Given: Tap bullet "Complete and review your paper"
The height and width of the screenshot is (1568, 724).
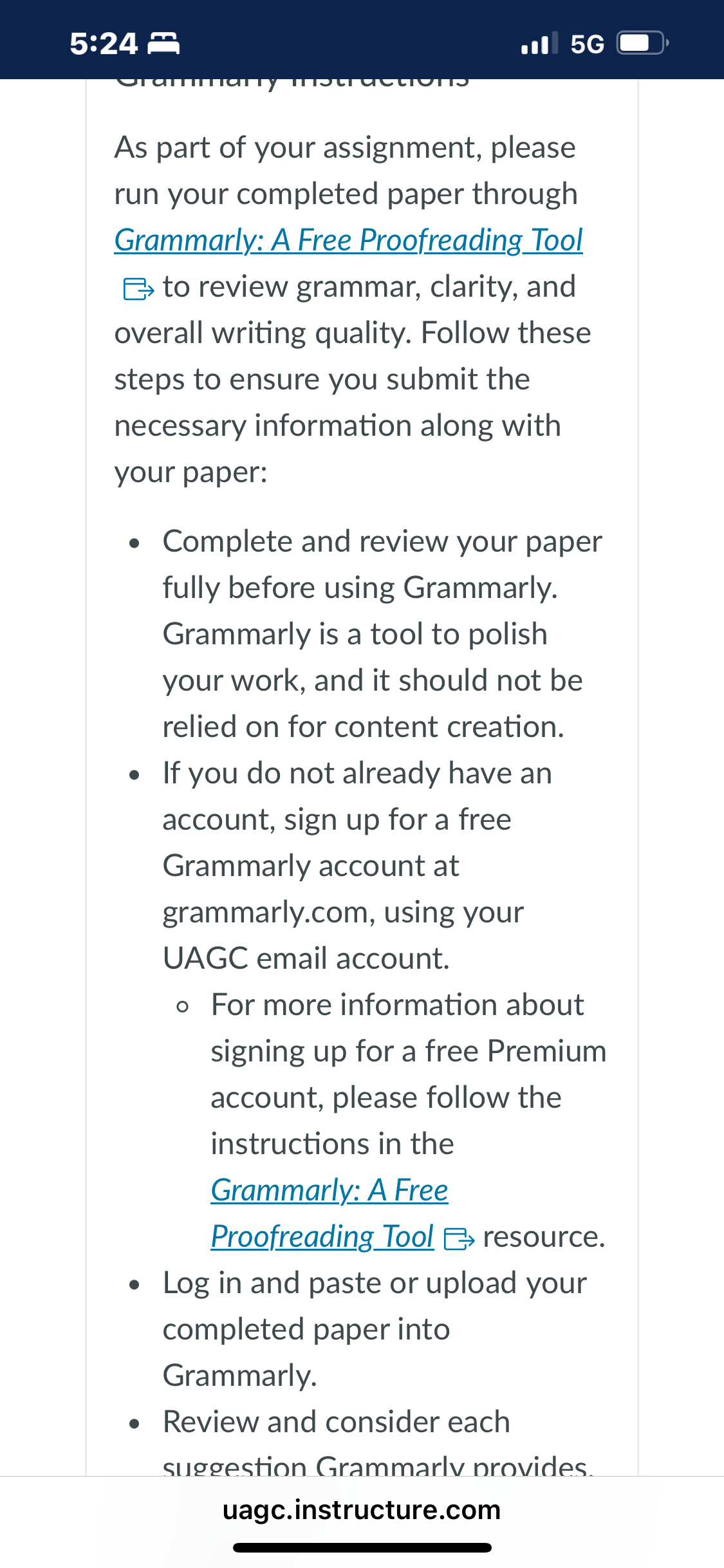Looking at the screenshot, I should (x=382, y=634).
